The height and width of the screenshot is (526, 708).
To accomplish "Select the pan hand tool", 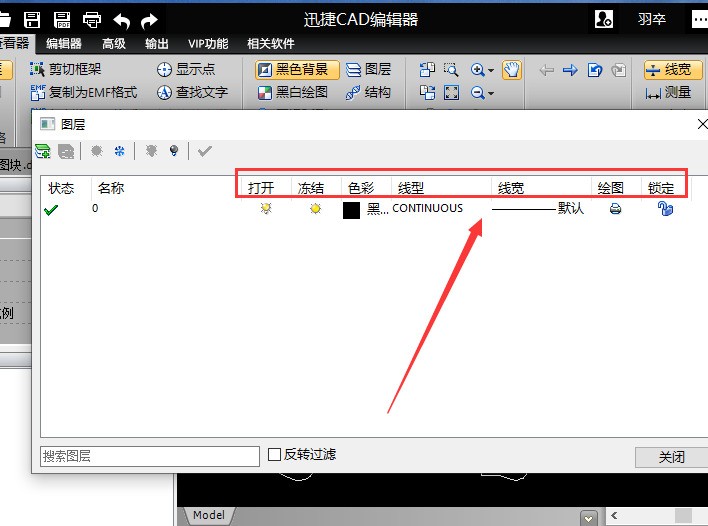I will (511, 69).
